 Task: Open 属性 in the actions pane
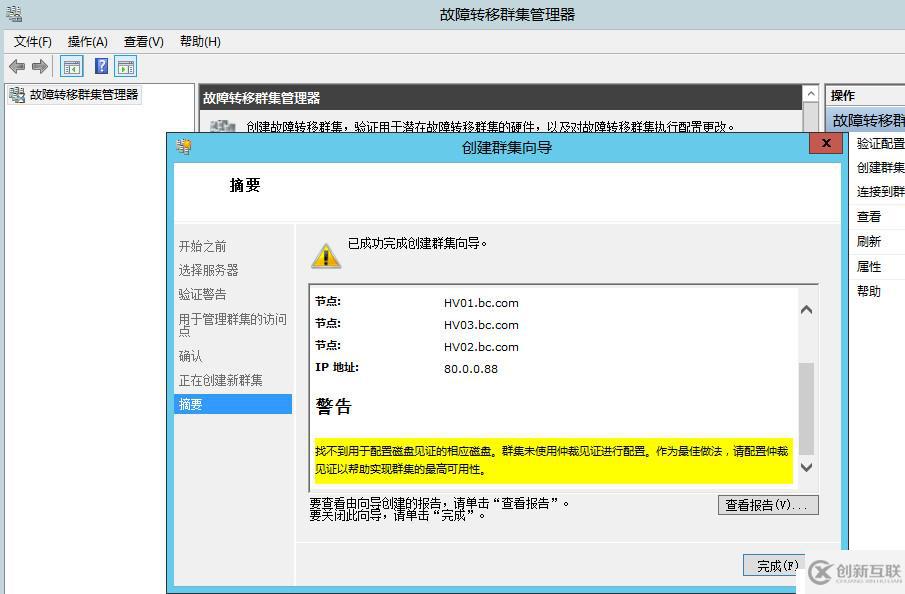pyautogui.click(x=869, y=267)
